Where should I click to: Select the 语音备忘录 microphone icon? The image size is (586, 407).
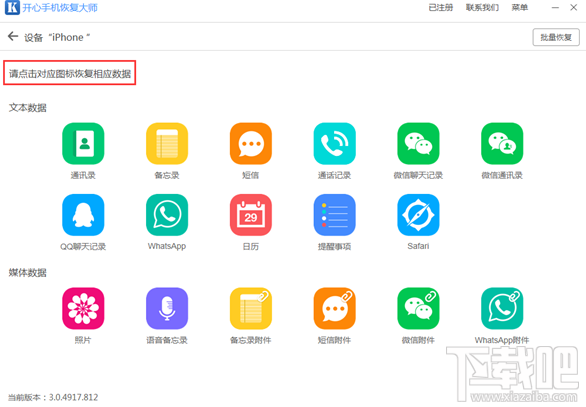(167, 308)
